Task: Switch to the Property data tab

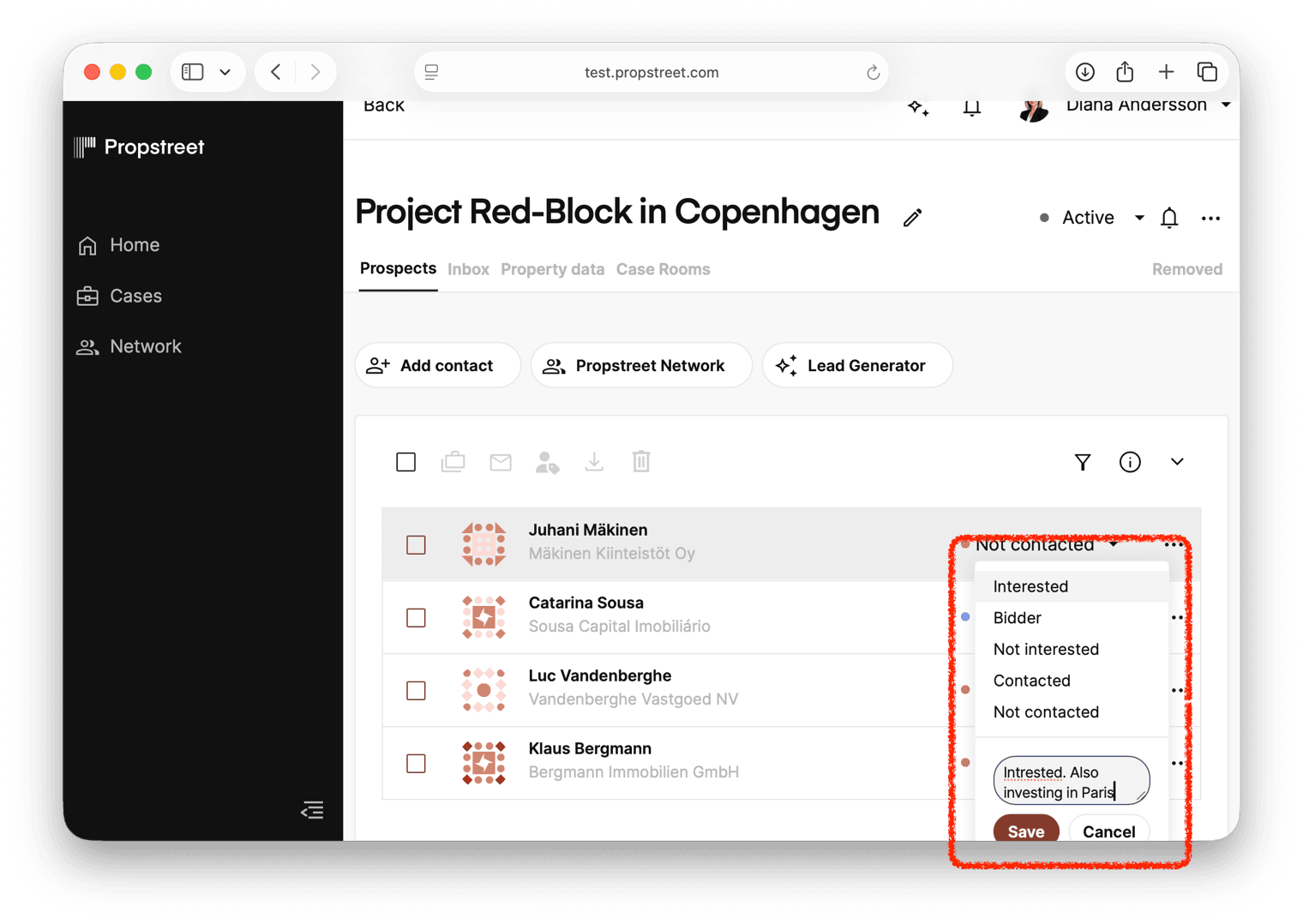Action: [x=552, y=269]
